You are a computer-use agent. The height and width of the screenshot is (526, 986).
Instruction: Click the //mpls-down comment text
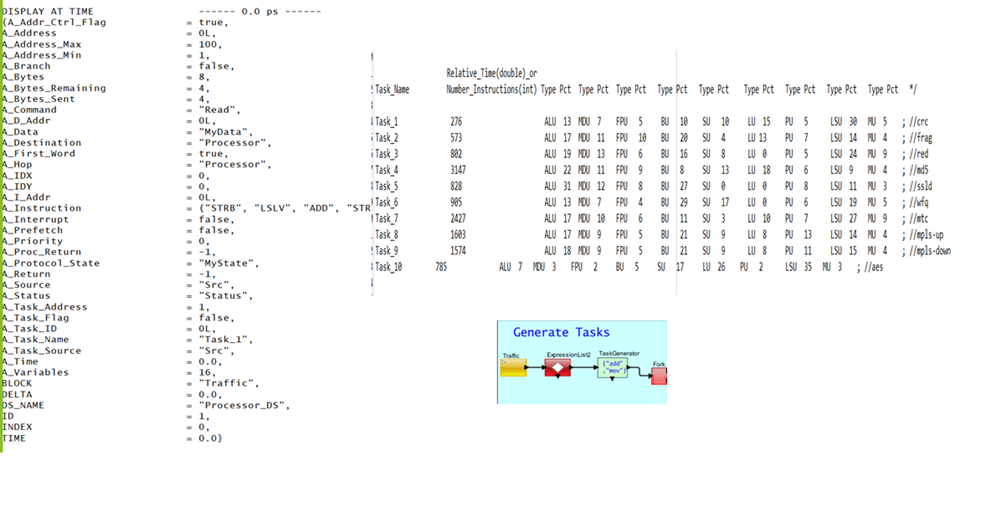coord(926,251)
